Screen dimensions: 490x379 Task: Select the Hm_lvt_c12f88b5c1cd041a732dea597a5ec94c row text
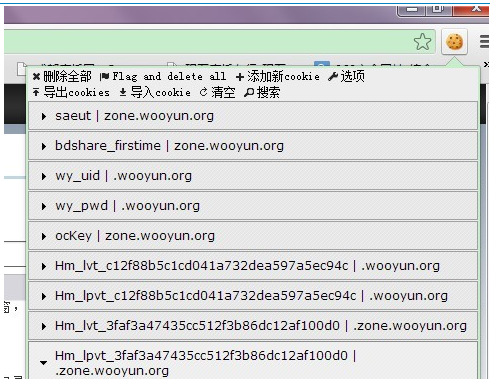247,266
